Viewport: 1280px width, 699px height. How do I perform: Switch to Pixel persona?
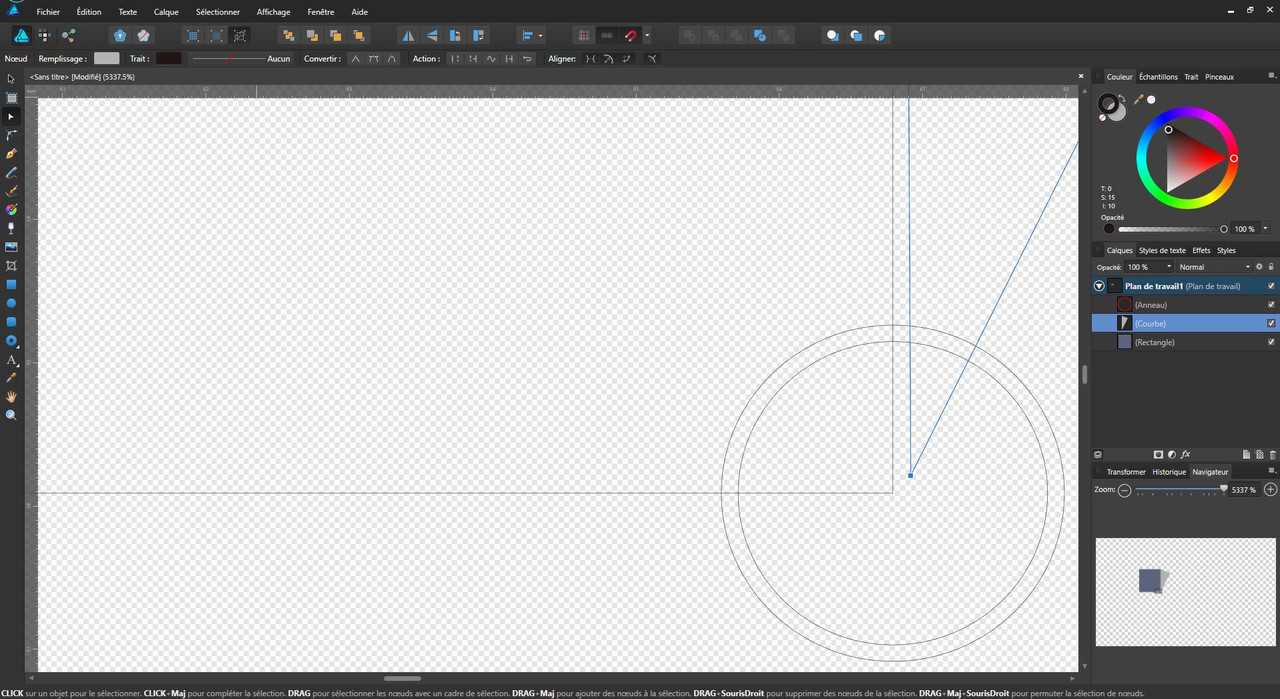45,35
